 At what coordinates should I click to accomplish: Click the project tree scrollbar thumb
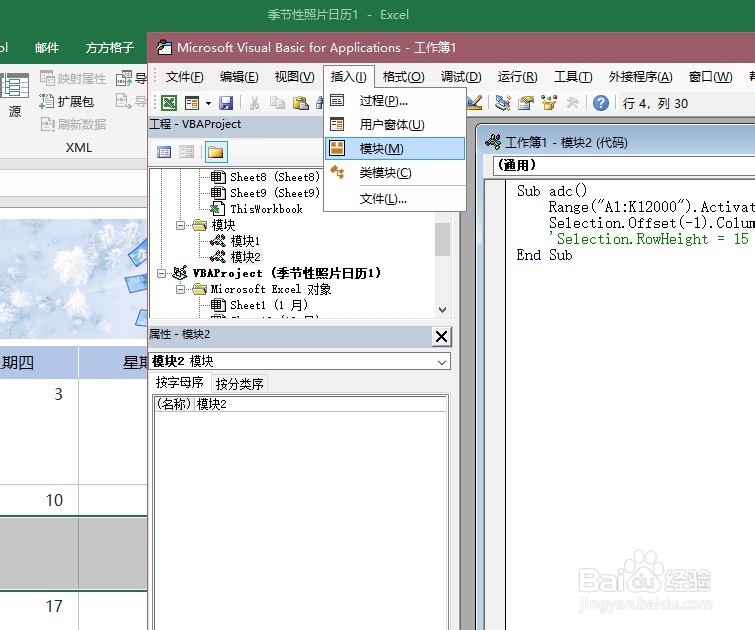pos(443,239)
